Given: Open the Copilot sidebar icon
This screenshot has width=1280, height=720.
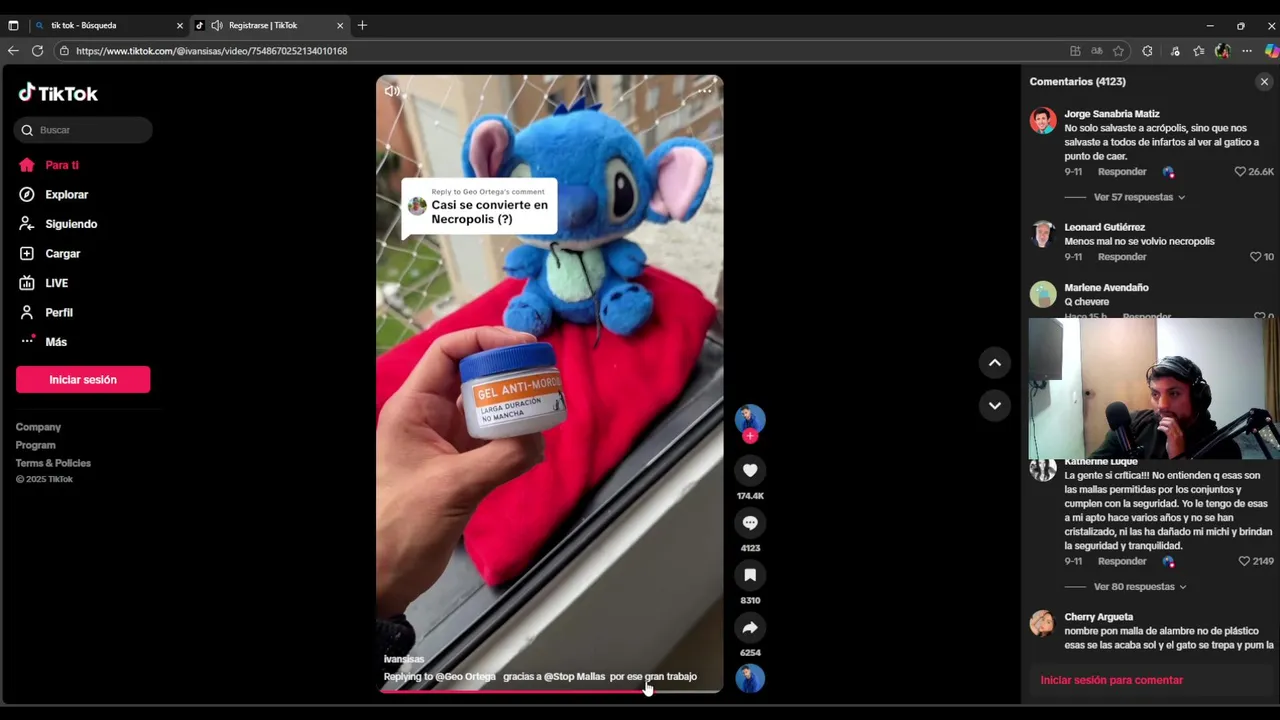Looking at the screenshot, I should (1271, 51).
